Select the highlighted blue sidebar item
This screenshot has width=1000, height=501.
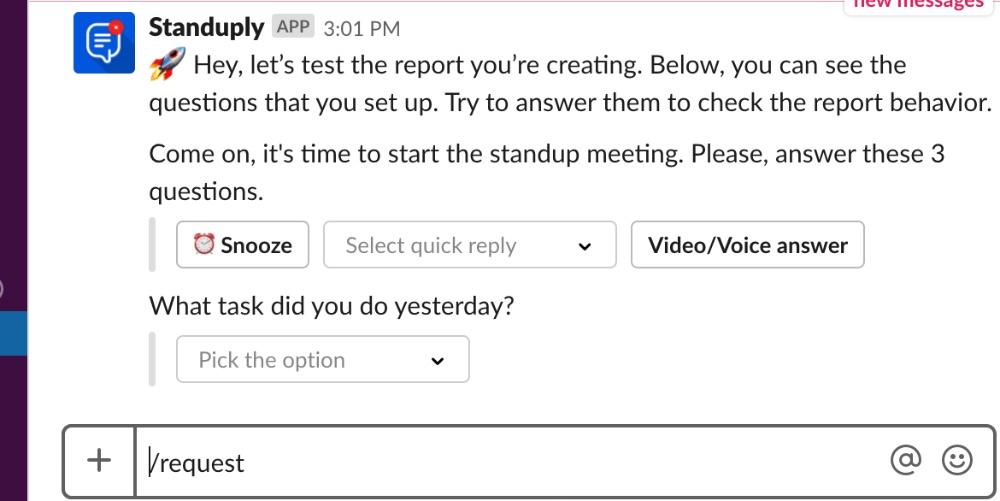coord(13,333)
